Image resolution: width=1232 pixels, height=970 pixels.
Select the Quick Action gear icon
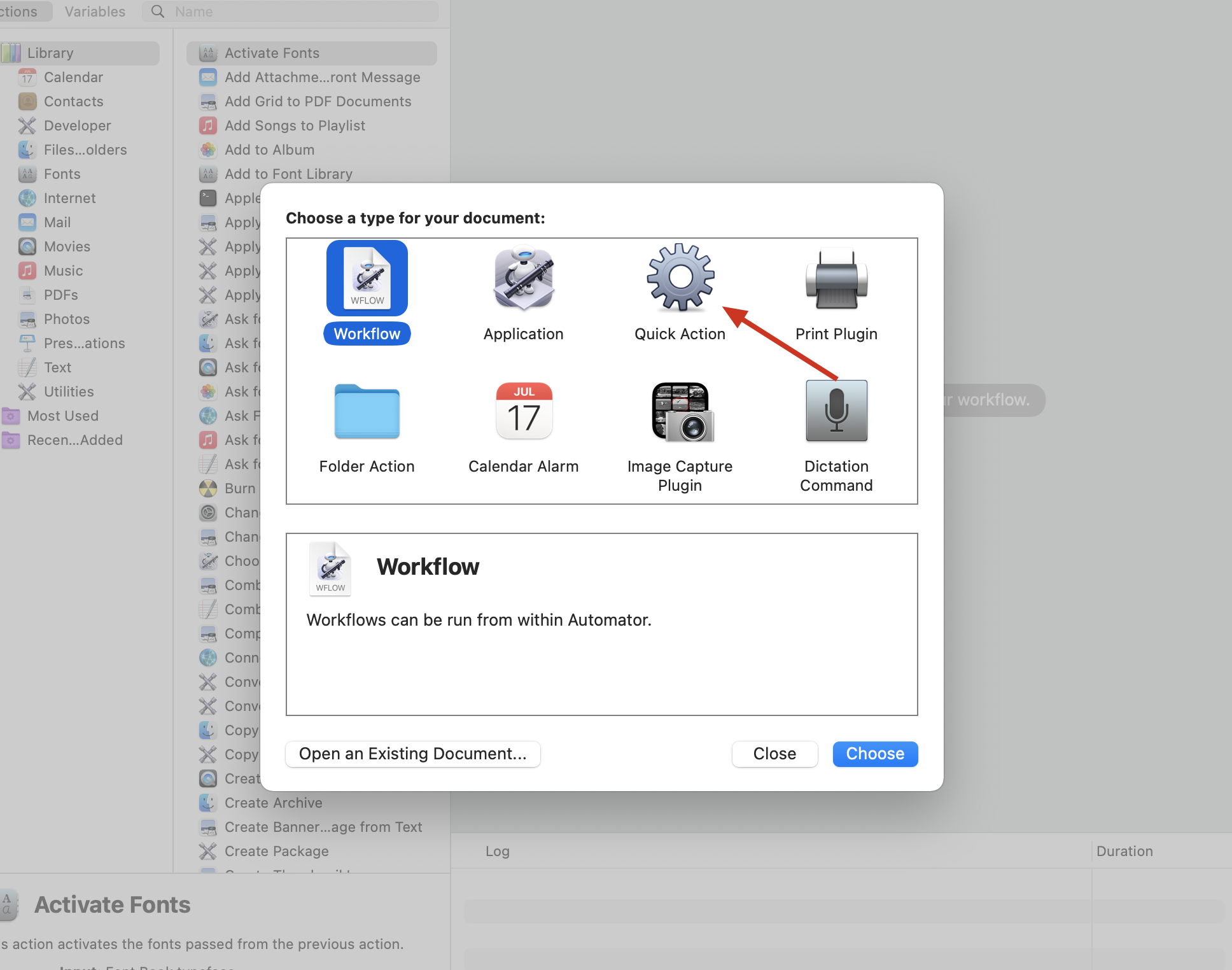(680, 278)
